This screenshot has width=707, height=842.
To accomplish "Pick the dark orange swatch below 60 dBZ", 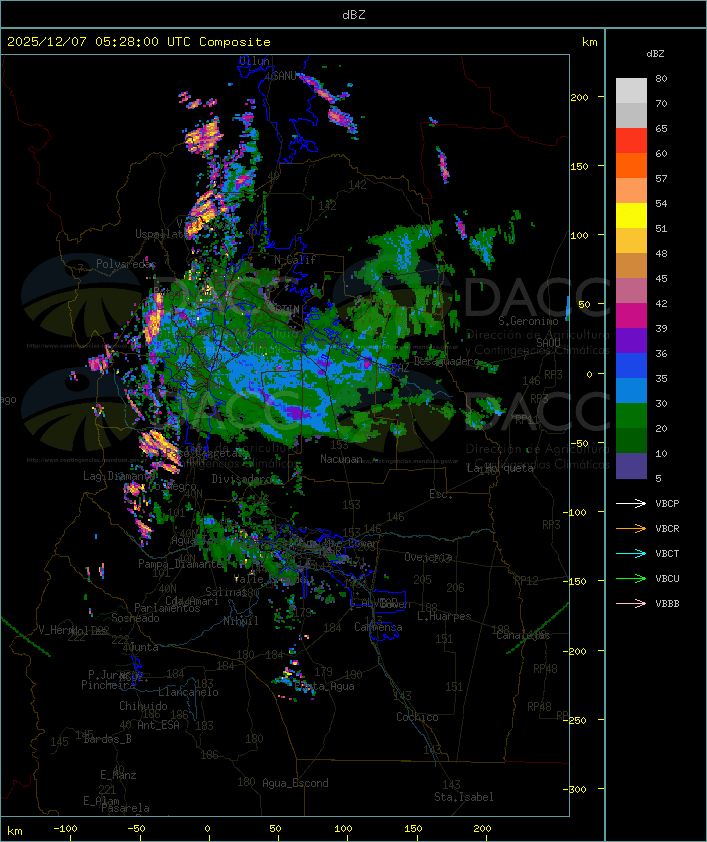I will click(631, 165).
